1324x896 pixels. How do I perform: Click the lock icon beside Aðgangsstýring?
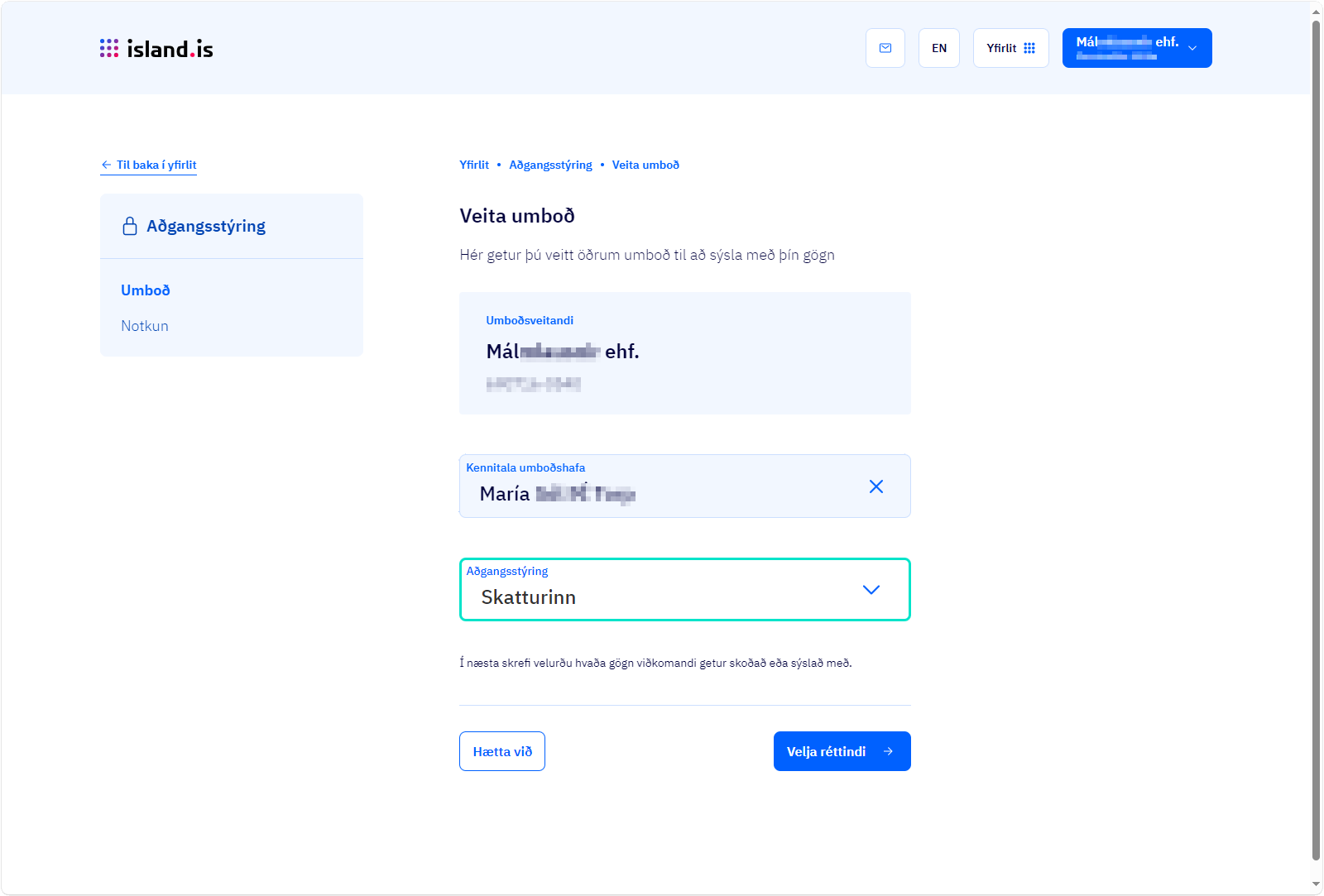(x=130, y=226)
